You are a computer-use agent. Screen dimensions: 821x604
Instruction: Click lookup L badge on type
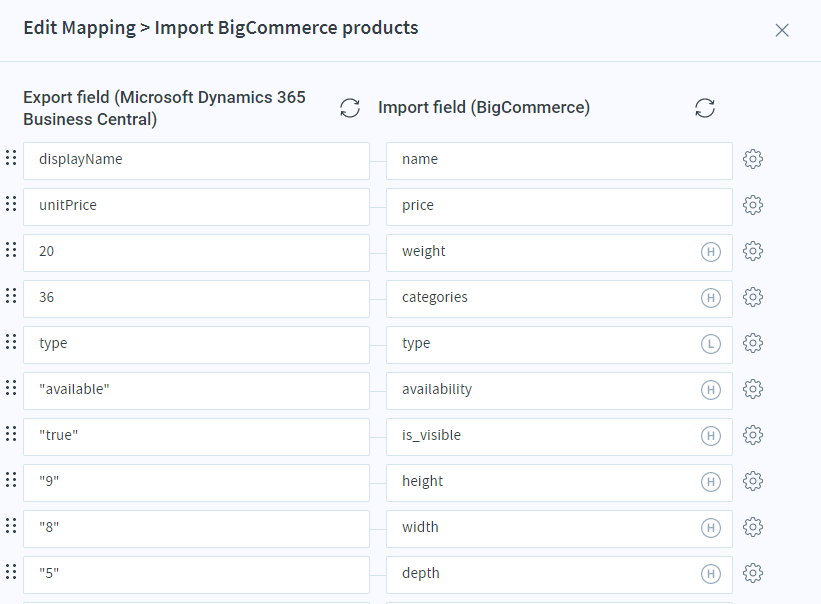pos(711,344)
